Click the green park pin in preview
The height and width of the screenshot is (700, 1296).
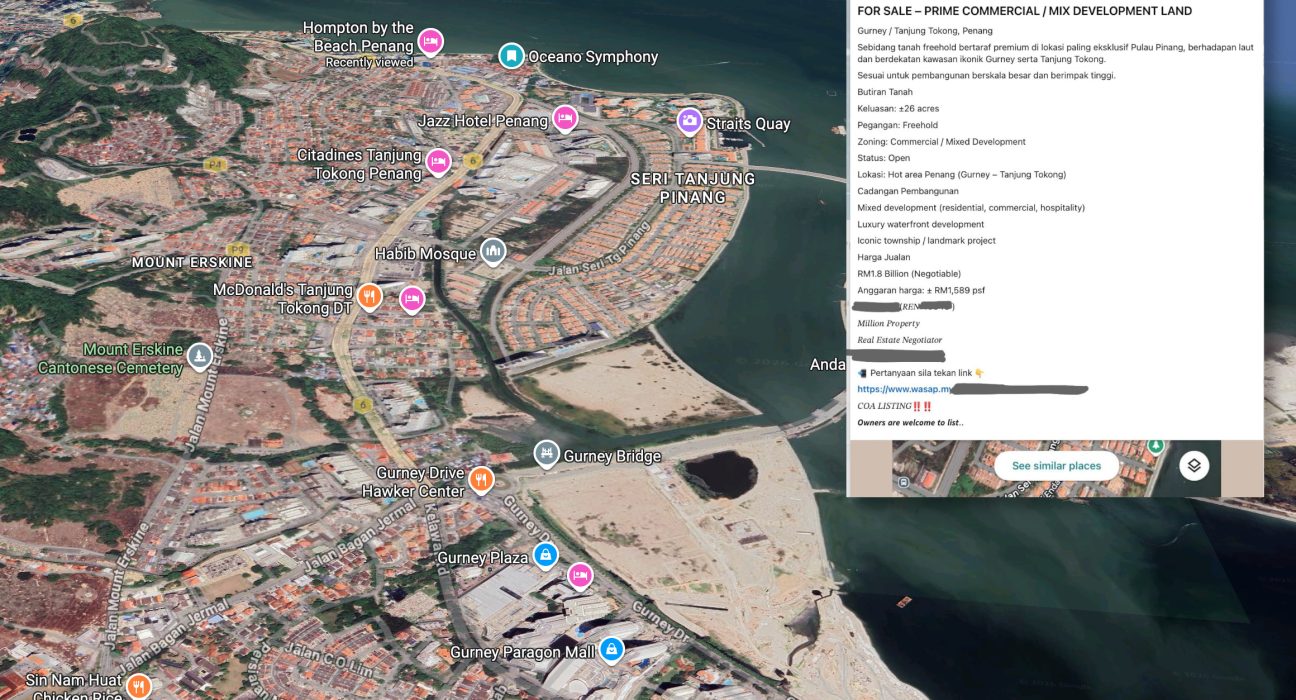click(1155, 445)
